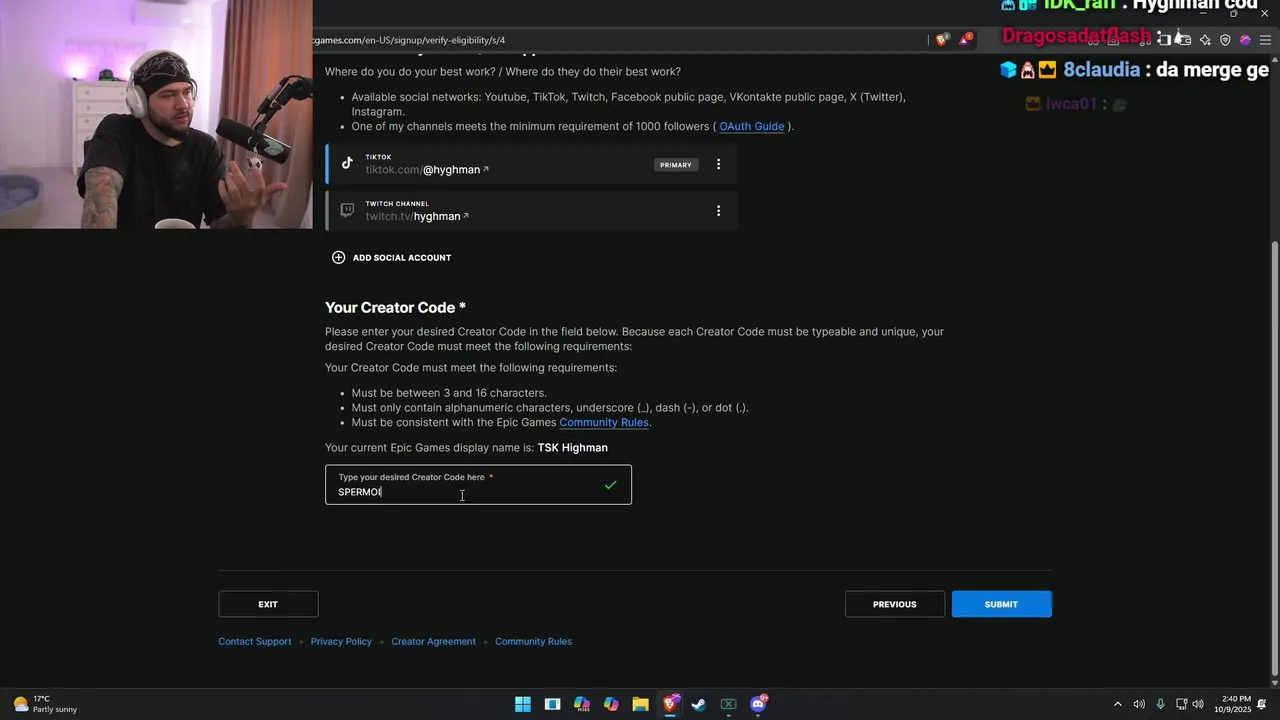Open Privacy Policy footer link
This screenshot has height=720, width=1280.
tap(341, 641)
